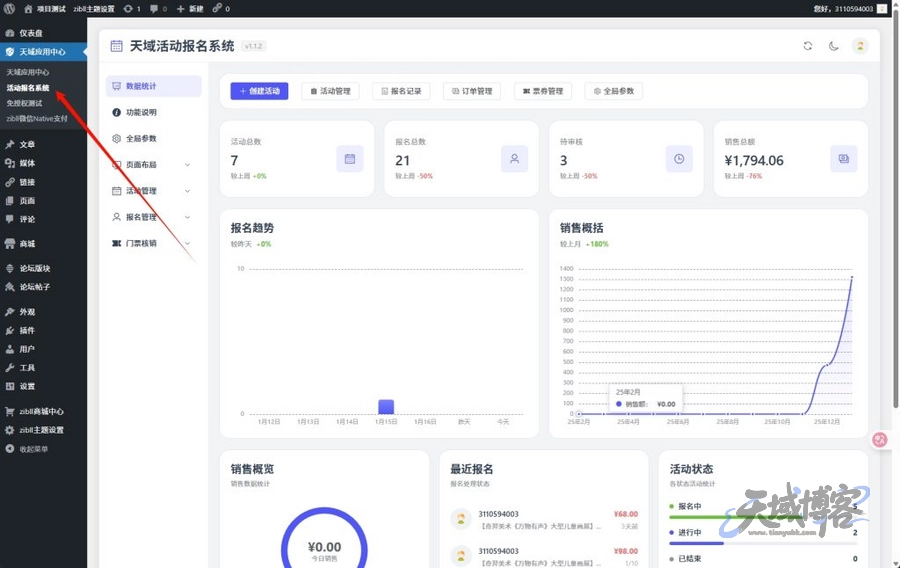Open 活动报名系统 in the sidebar submenu

tap(28, 88)
